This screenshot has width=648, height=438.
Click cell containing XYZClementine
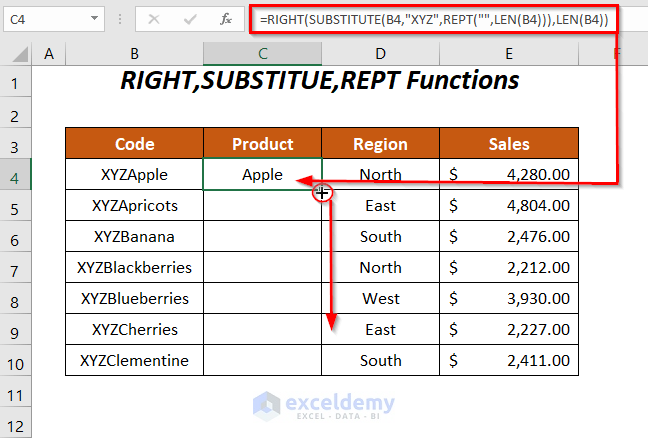click(134, 360)
